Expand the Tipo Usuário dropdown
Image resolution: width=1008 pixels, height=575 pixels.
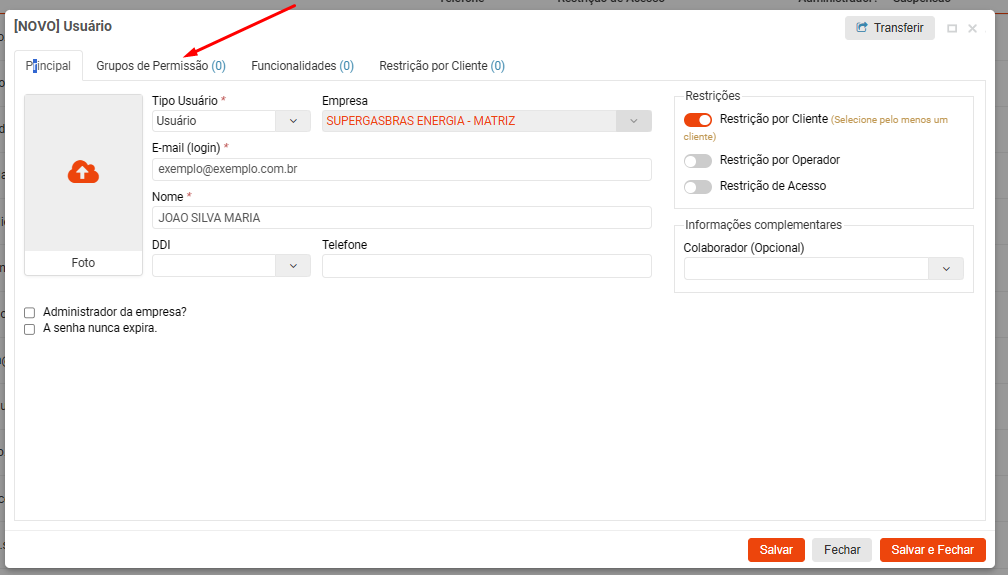coord(293,121)
